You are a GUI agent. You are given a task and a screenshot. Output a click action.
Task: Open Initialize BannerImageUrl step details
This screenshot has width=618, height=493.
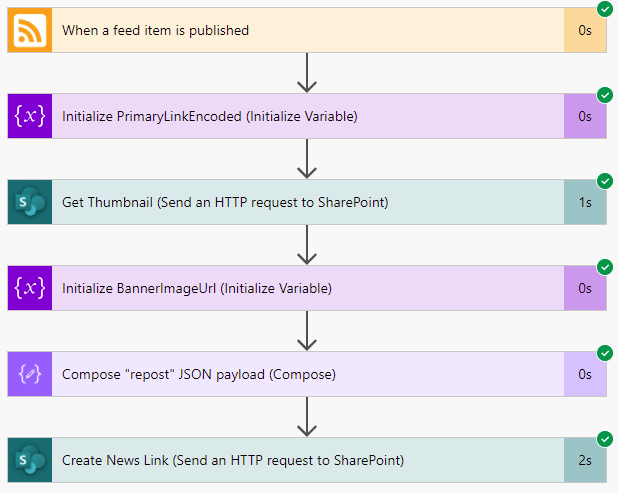[307, 288]
